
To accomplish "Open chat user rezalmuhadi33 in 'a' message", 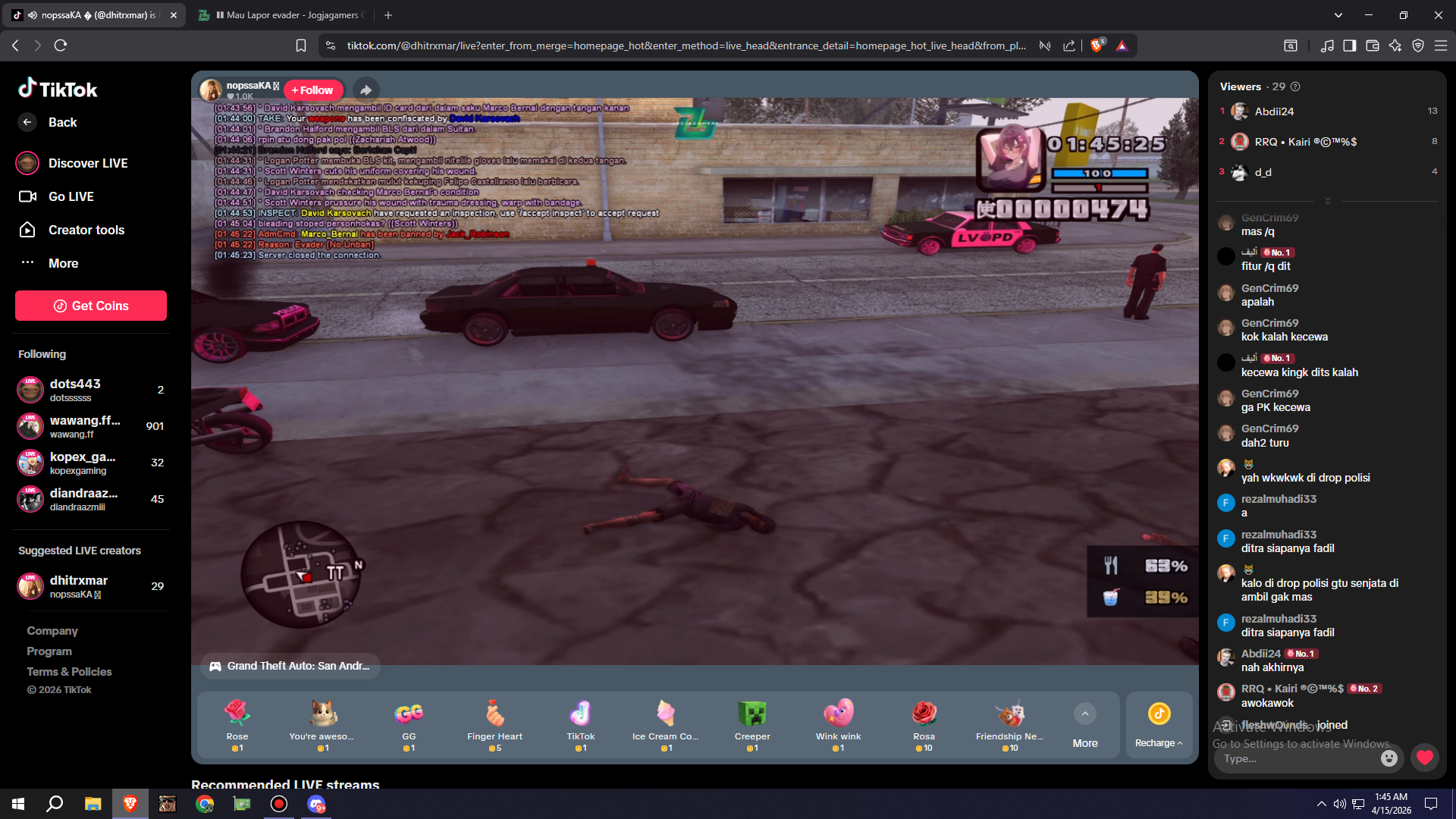I will [1279, 499].
